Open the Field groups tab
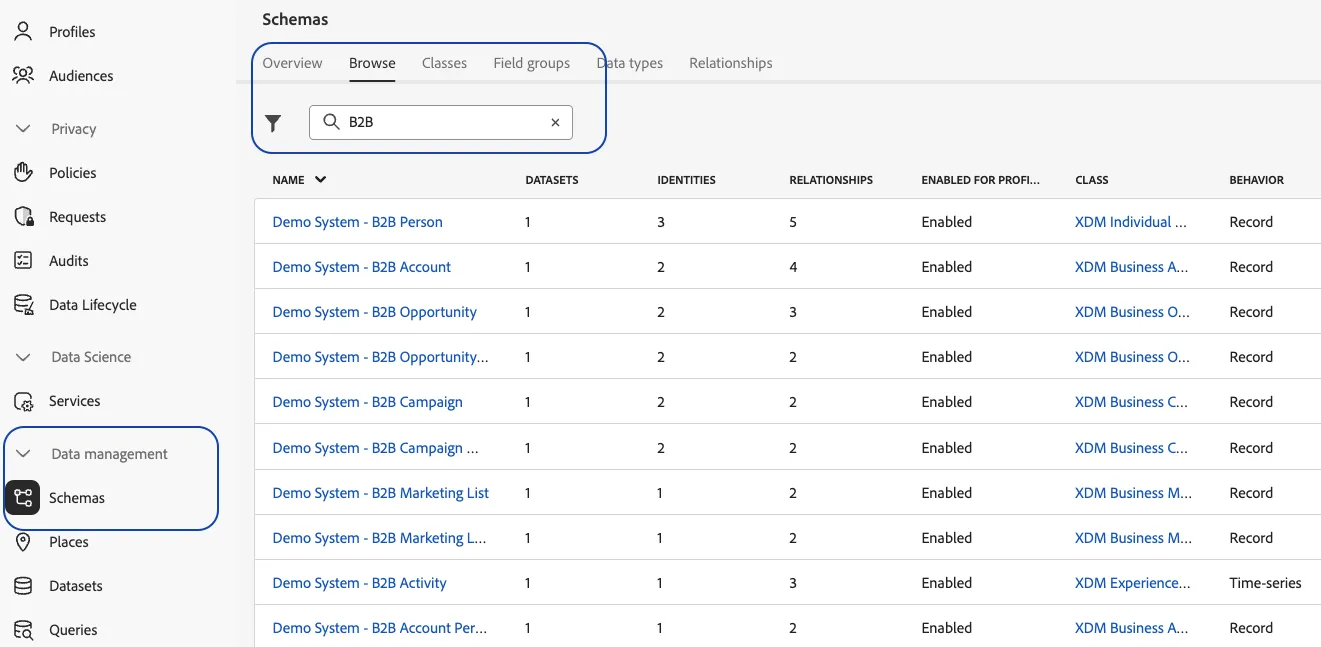The height and width of the screenshot is (647, 1321). coord(531,63)
